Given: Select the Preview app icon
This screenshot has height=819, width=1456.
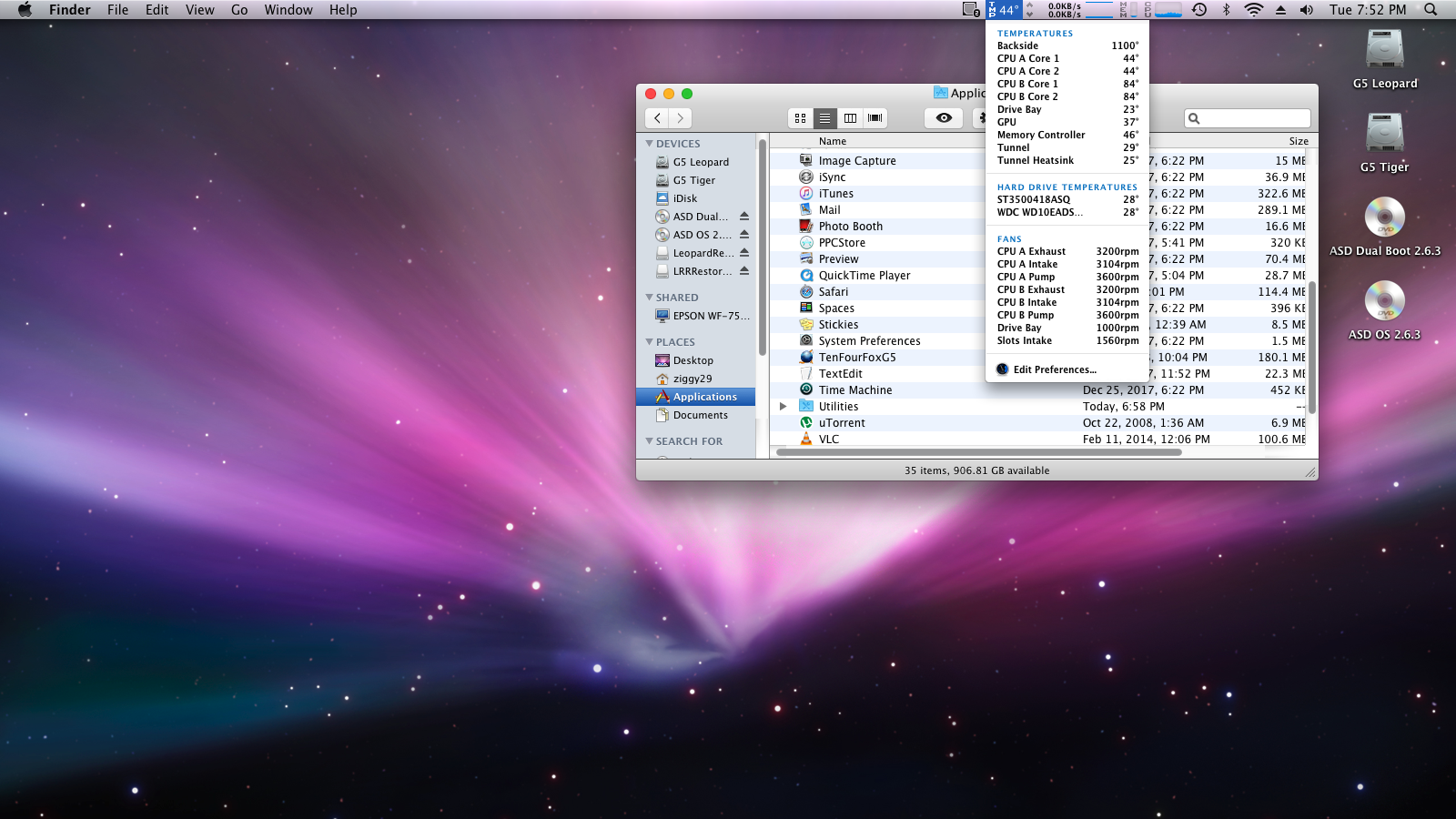Looking at the screenshot, I should coord(806,258).
